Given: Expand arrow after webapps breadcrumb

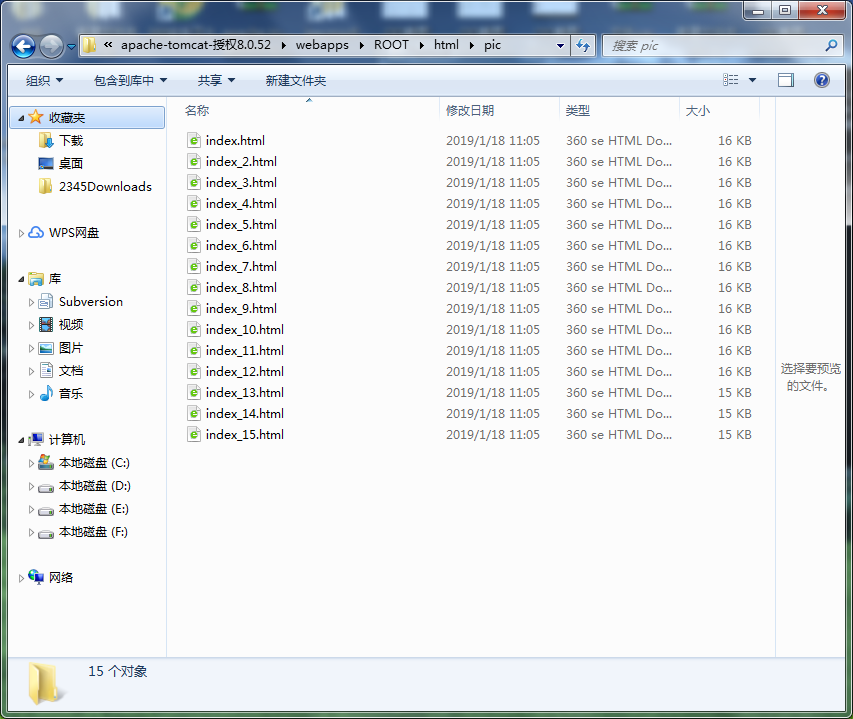Looking at the screenshot, I should (362, 46).
